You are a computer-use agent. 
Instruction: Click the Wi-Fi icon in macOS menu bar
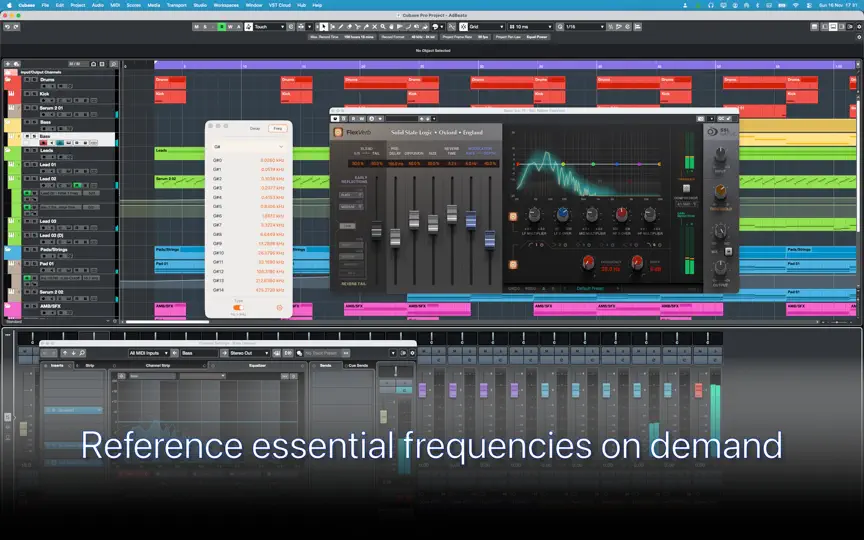795,5
